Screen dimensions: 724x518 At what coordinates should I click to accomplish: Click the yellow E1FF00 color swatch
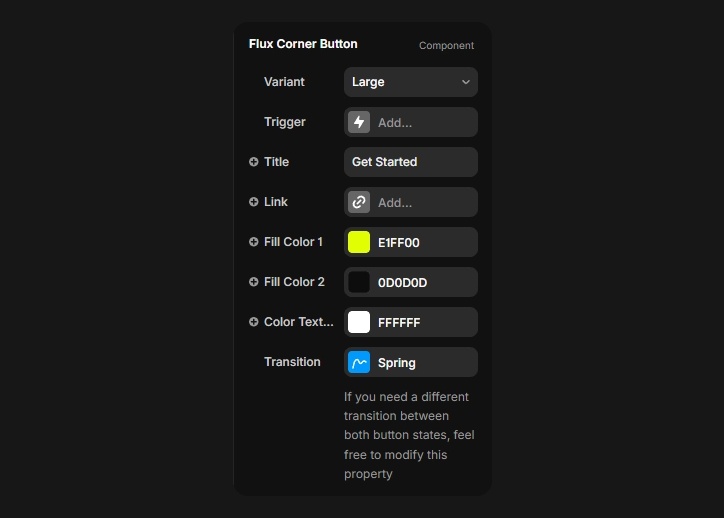coord(359,242)
